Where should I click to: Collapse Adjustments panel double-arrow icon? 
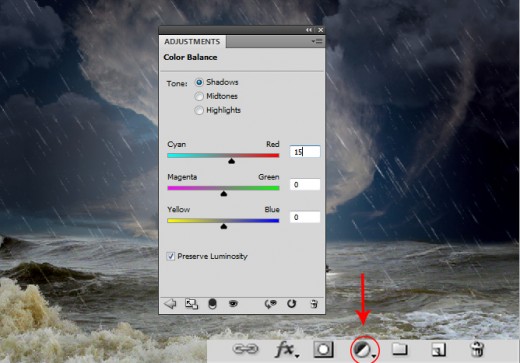[x=309, y=30]
